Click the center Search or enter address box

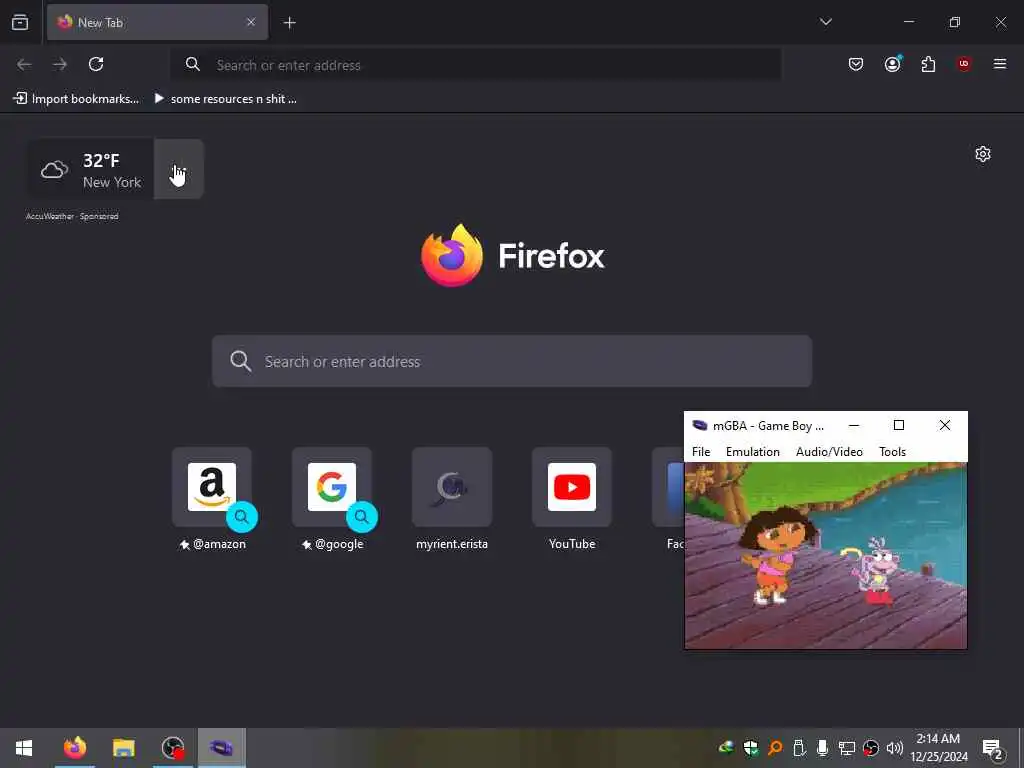coord(512,361)
